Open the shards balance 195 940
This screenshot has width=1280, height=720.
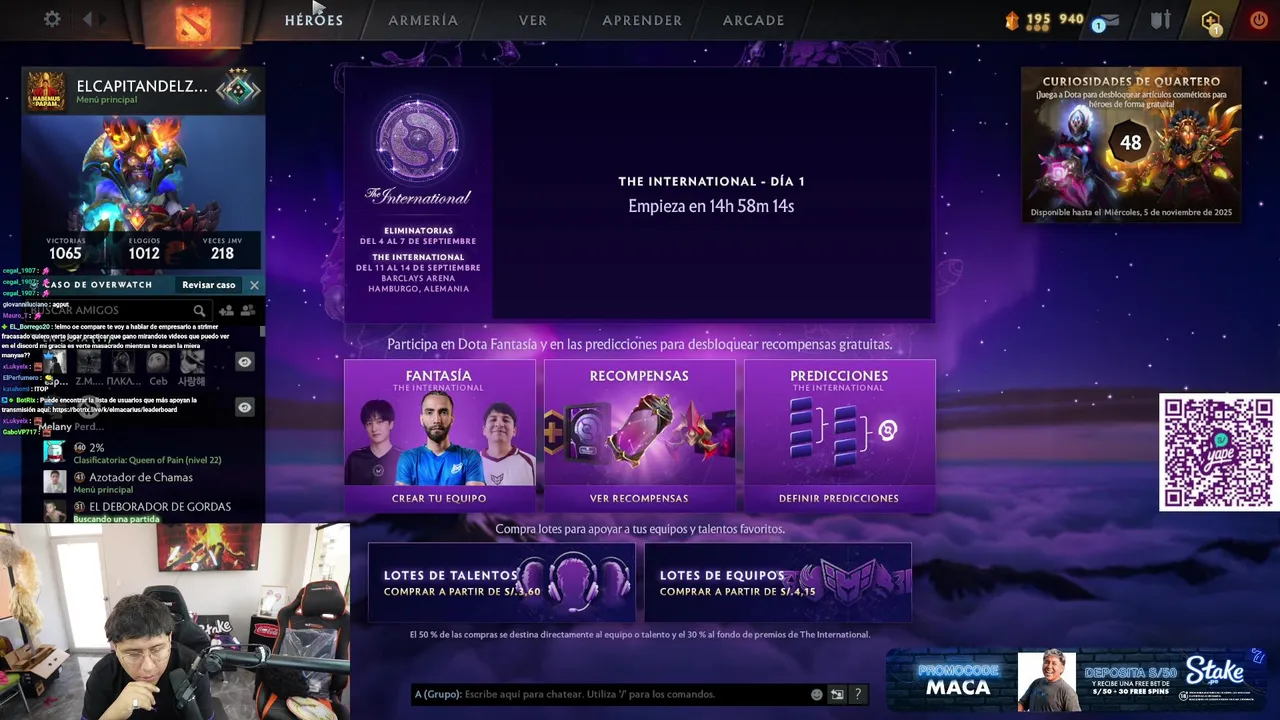[x=1045, y=19]
